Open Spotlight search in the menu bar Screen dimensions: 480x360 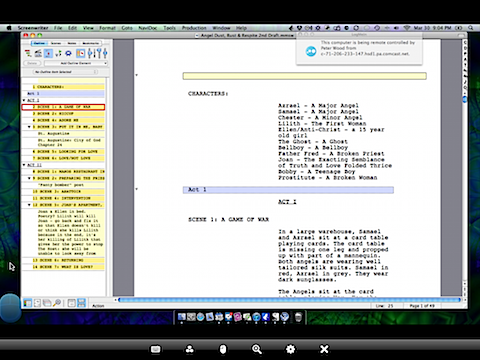click(x=471, y=28)
